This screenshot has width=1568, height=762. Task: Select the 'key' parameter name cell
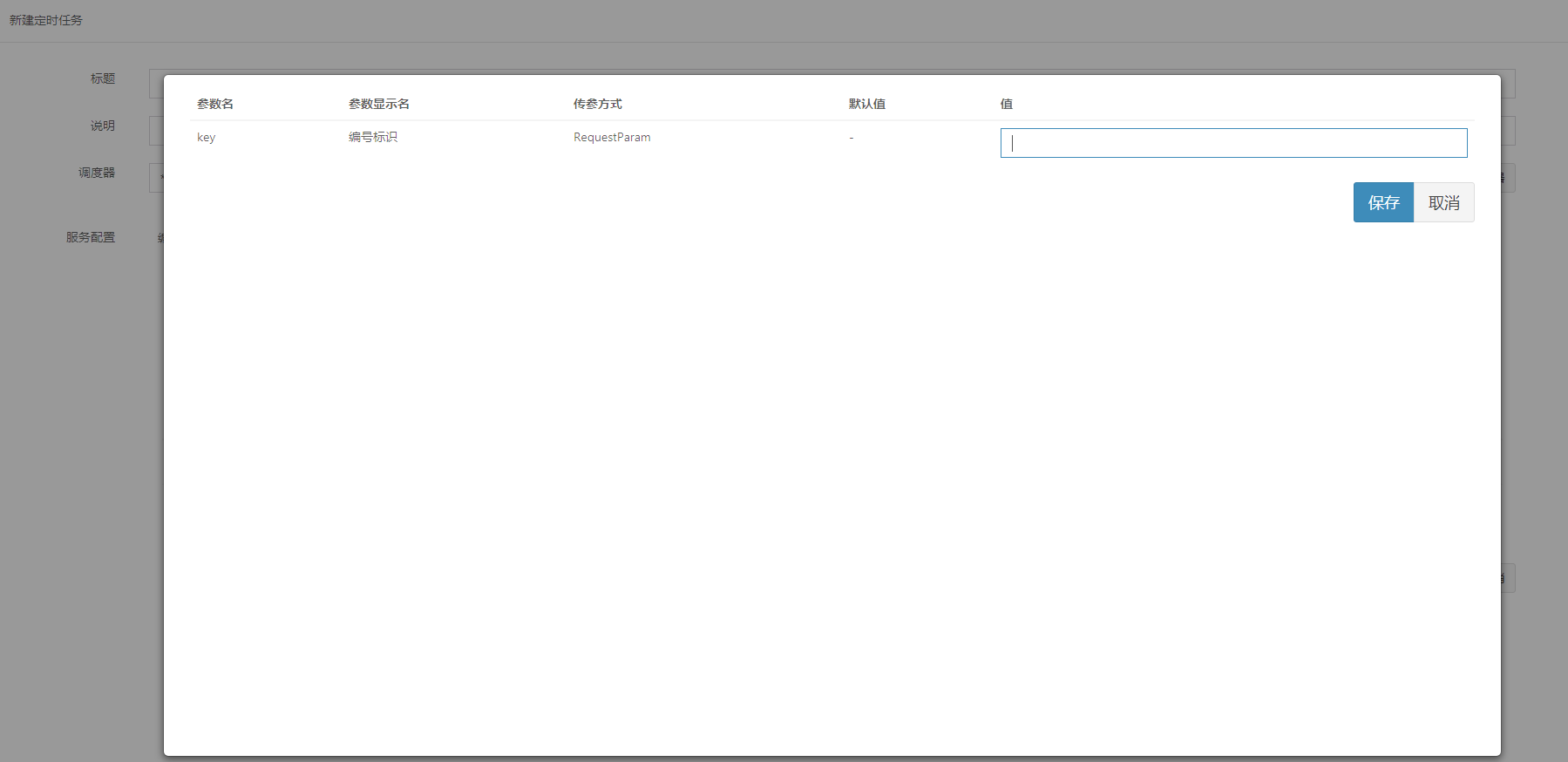point(206,138)
